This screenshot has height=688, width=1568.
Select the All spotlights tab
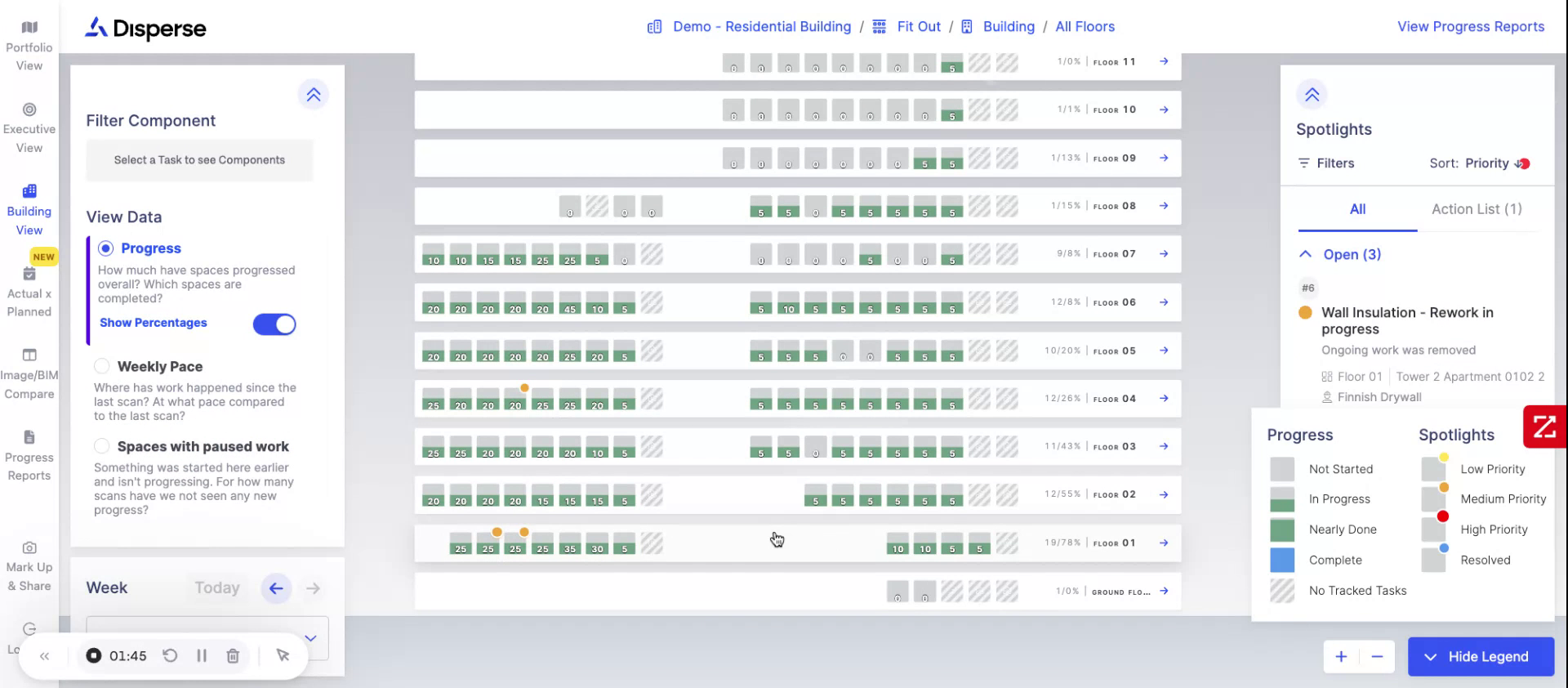click(x=1357, y=209)
